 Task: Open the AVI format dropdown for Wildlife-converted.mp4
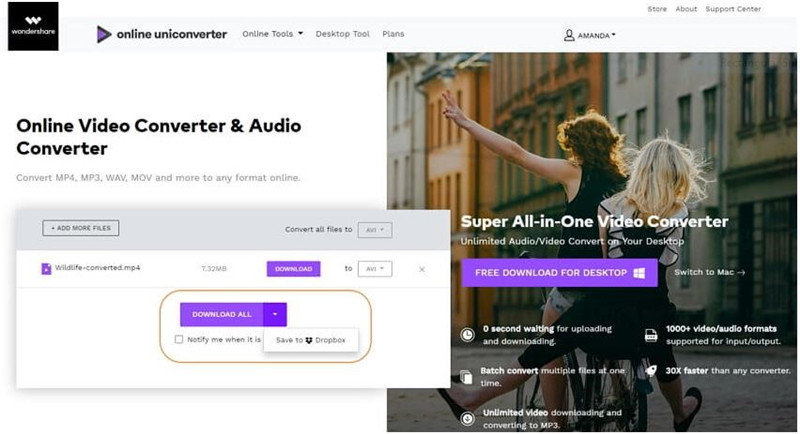pos(374,269)
